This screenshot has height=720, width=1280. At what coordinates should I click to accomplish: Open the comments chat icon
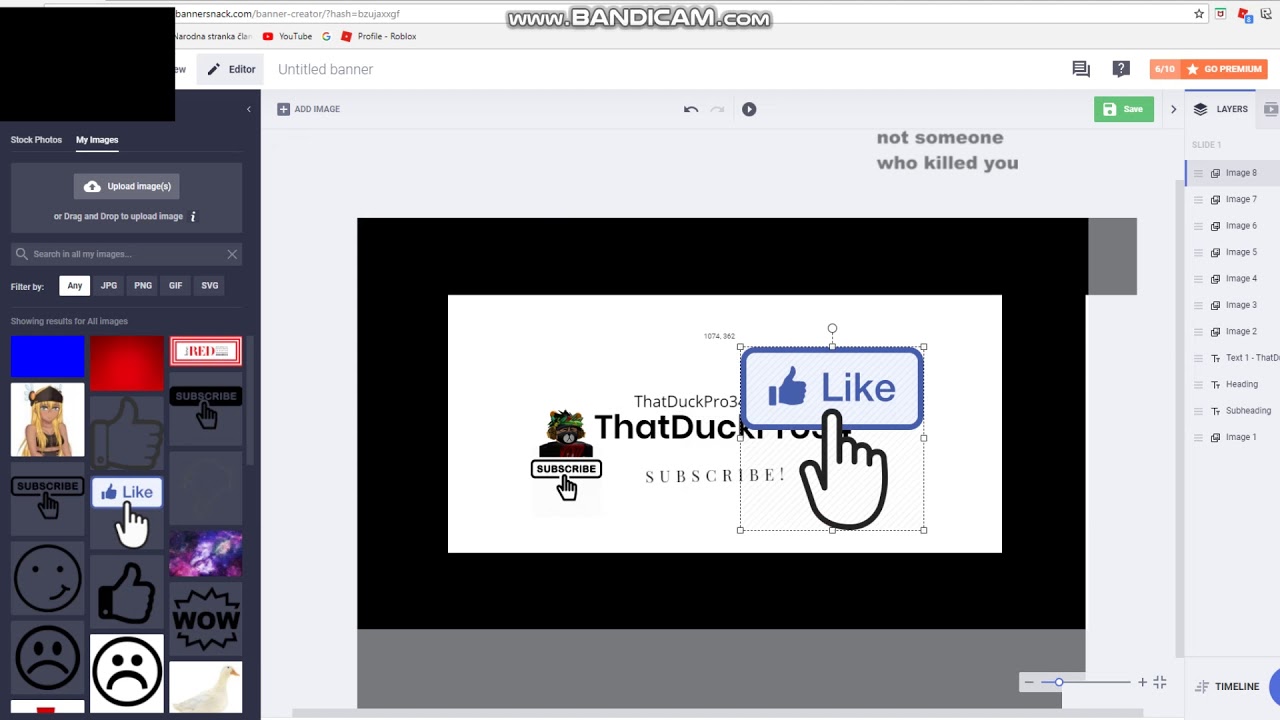1080,69
